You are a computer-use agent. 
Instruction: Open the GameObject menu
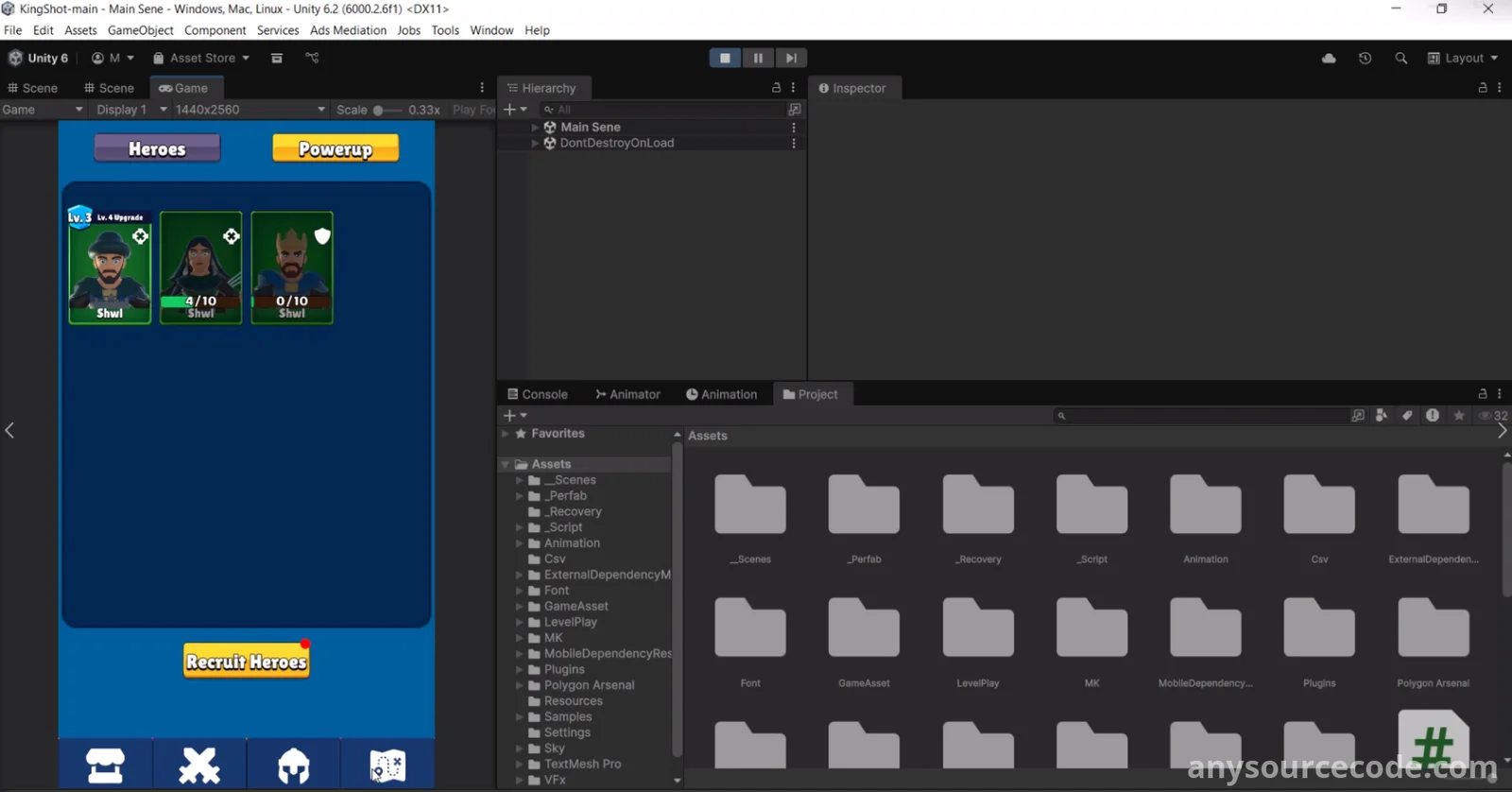[140, 30]
